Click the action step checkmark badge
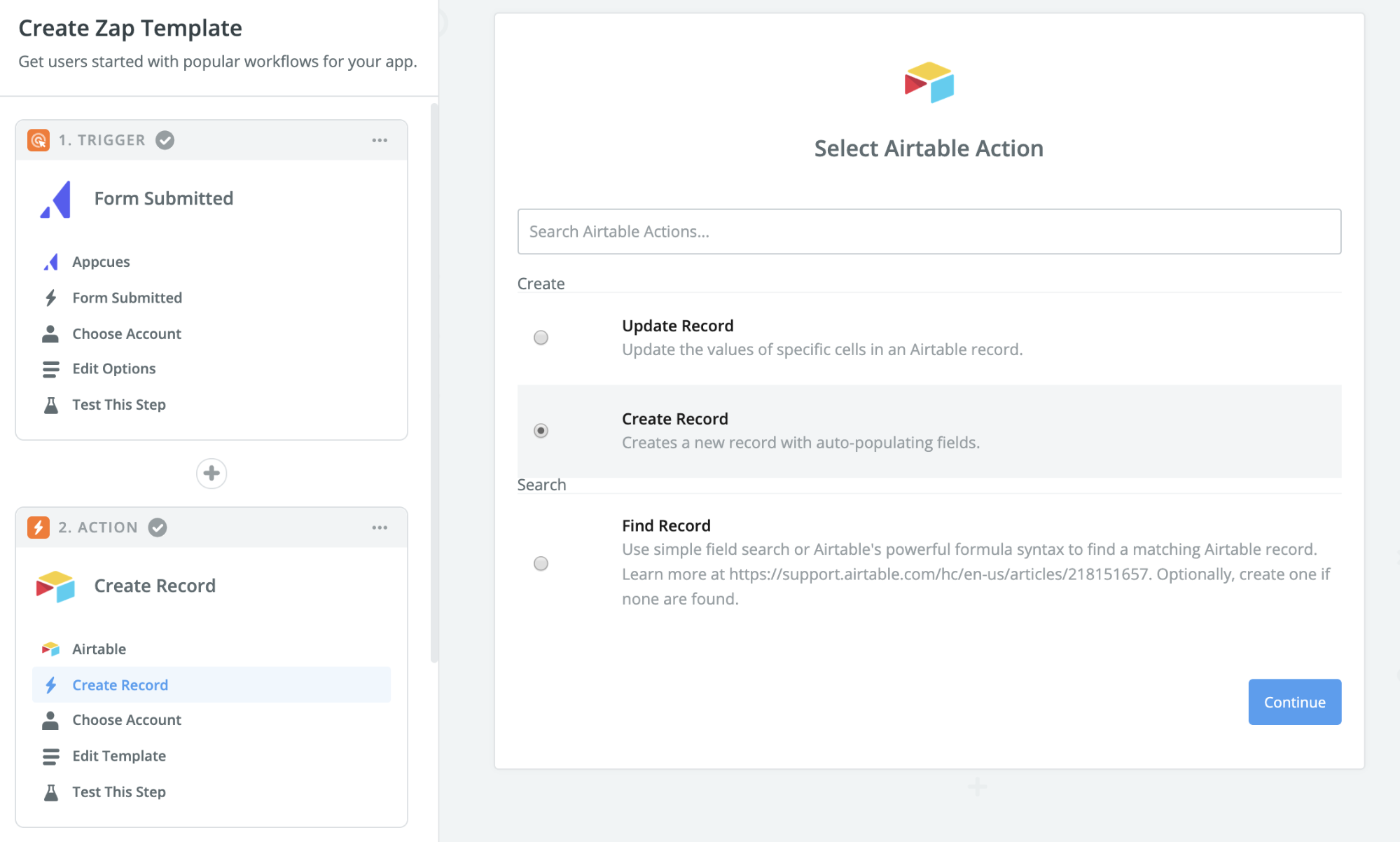Screen dimensions: 1400x842 pyautogui.click(x=158, y=527)
